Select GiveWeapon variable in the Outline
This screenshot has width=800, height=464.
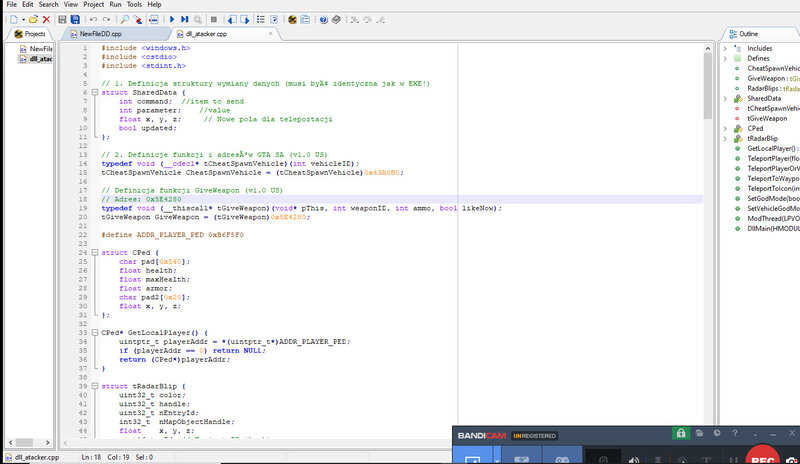coord(766,79)
